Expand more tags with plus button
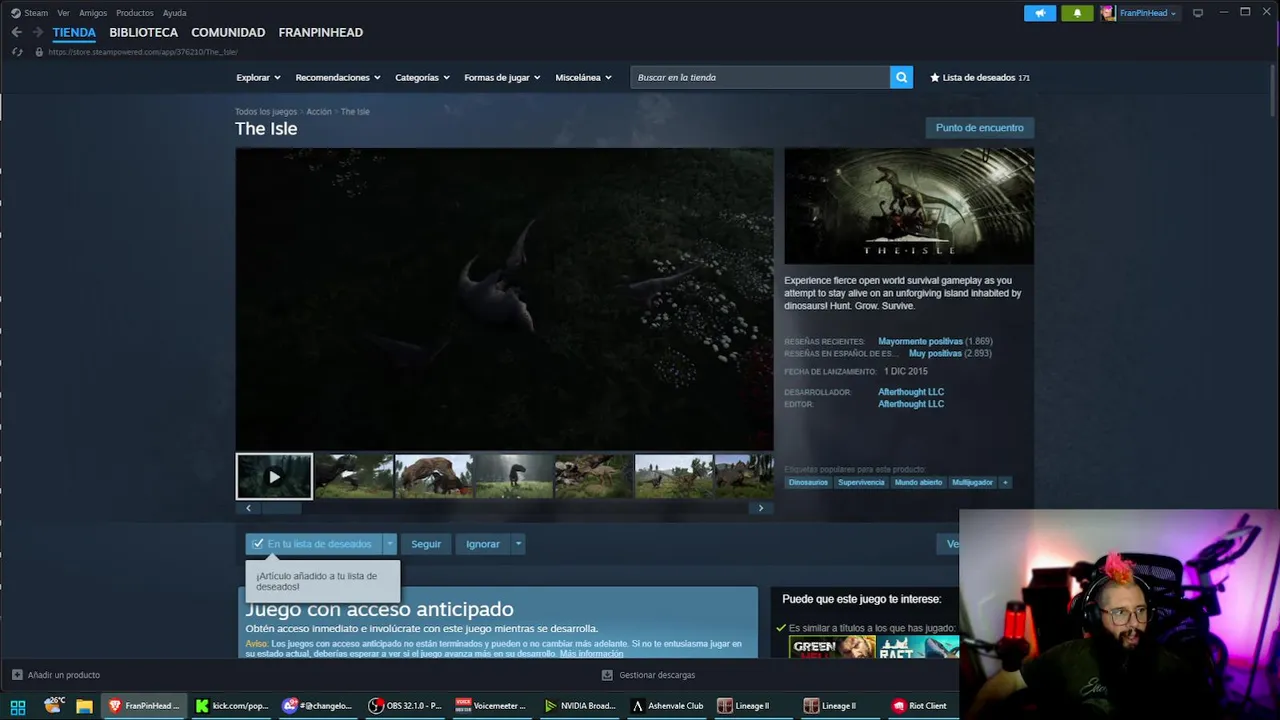The width and height of the screenshot is (1280, 720). click(1005, 482)
